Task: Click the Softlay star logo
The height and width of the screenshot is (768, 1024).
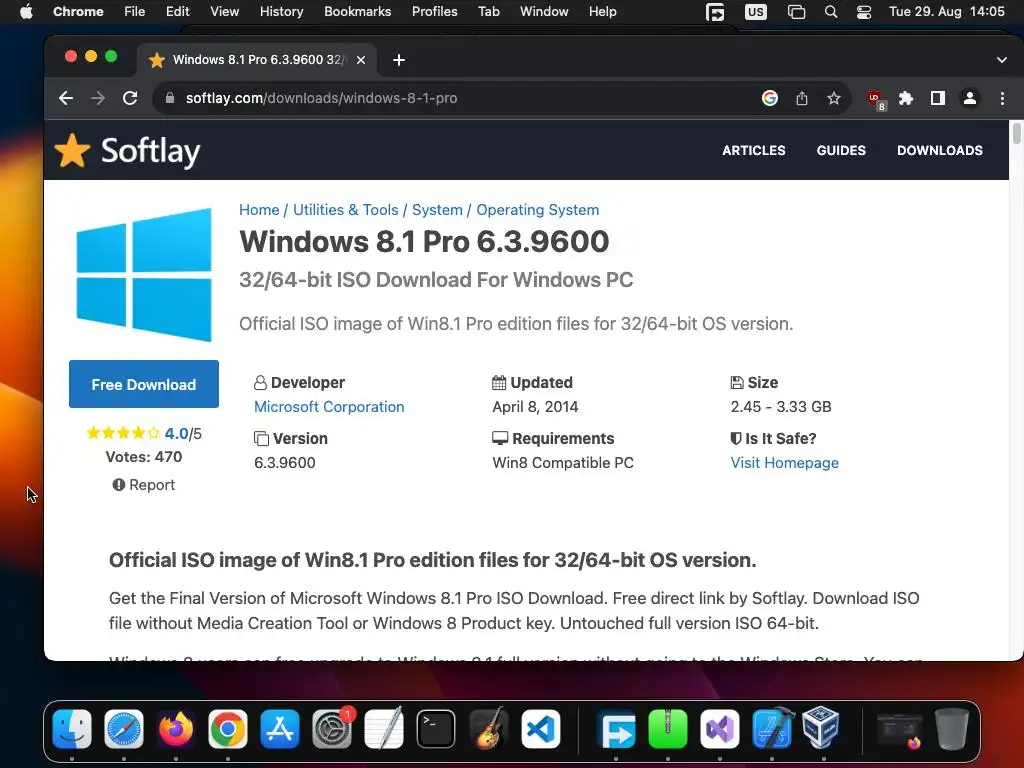Action: pos(72,150)
